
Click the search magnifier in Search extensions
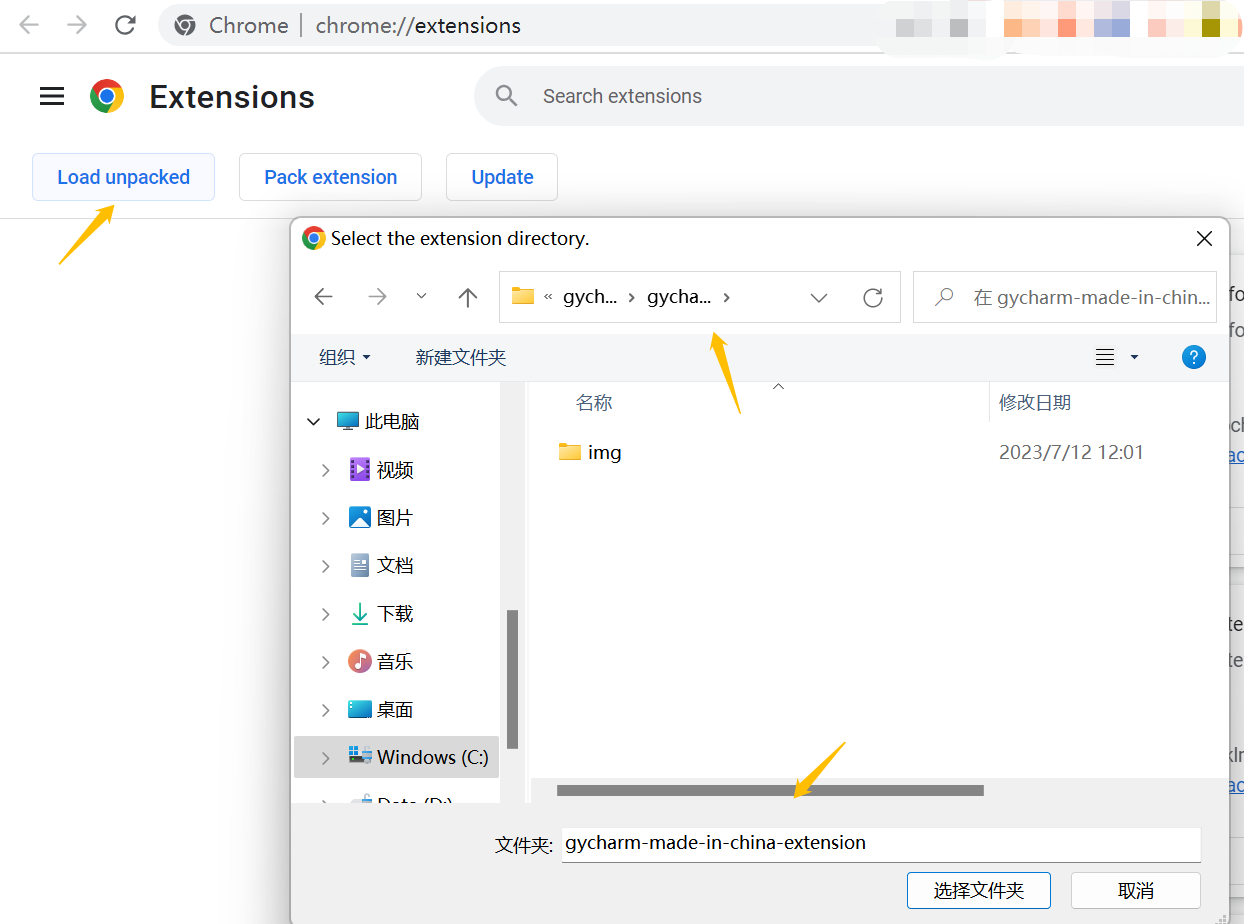pyautogui.click(x=507, y=96)
